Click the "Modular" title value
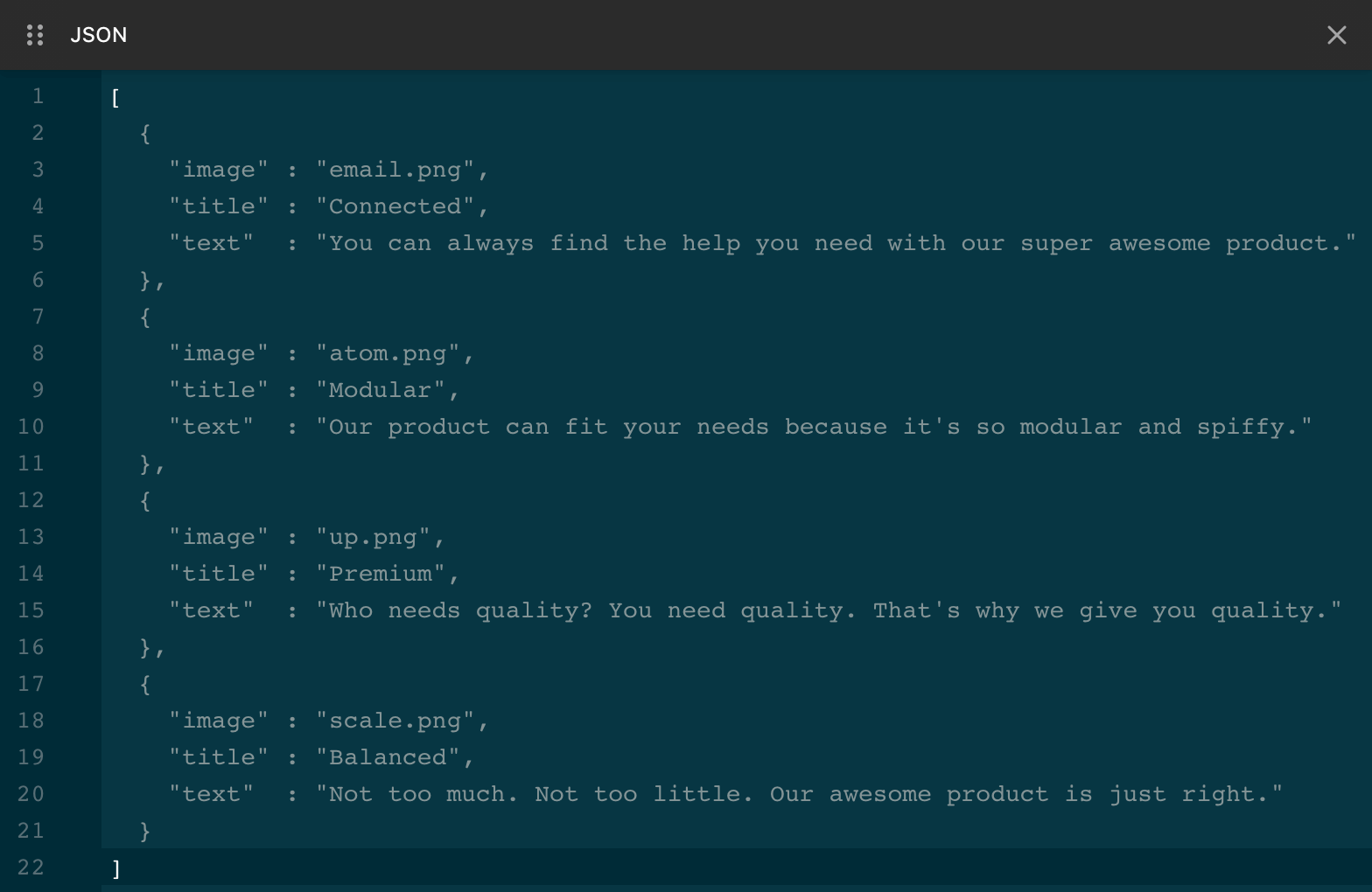This screenshot has height=892, width=1372. (x=380, y=390)
